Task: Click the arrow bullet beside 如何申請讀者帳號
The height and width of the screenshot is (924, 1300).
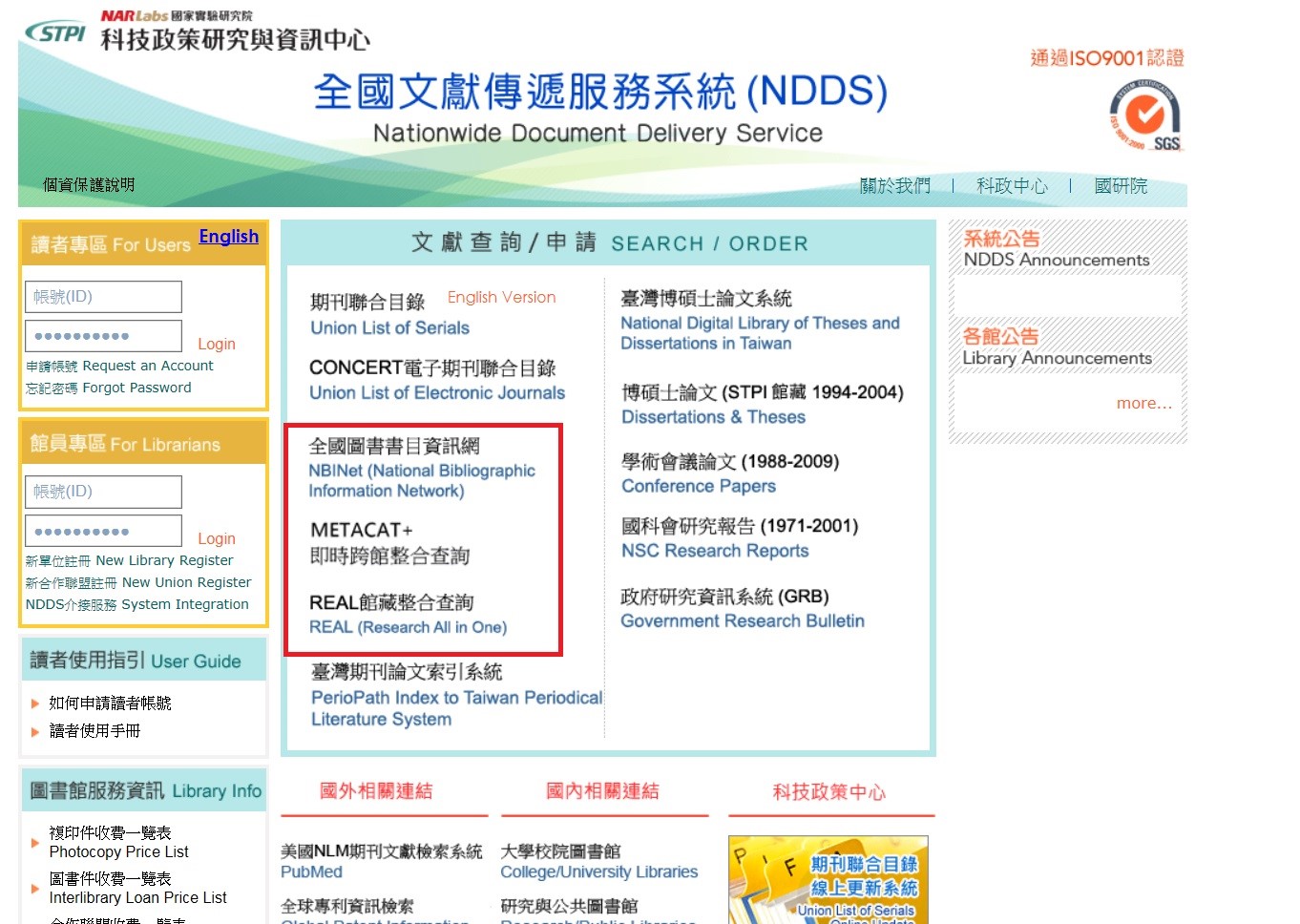Action: point(35,703)
